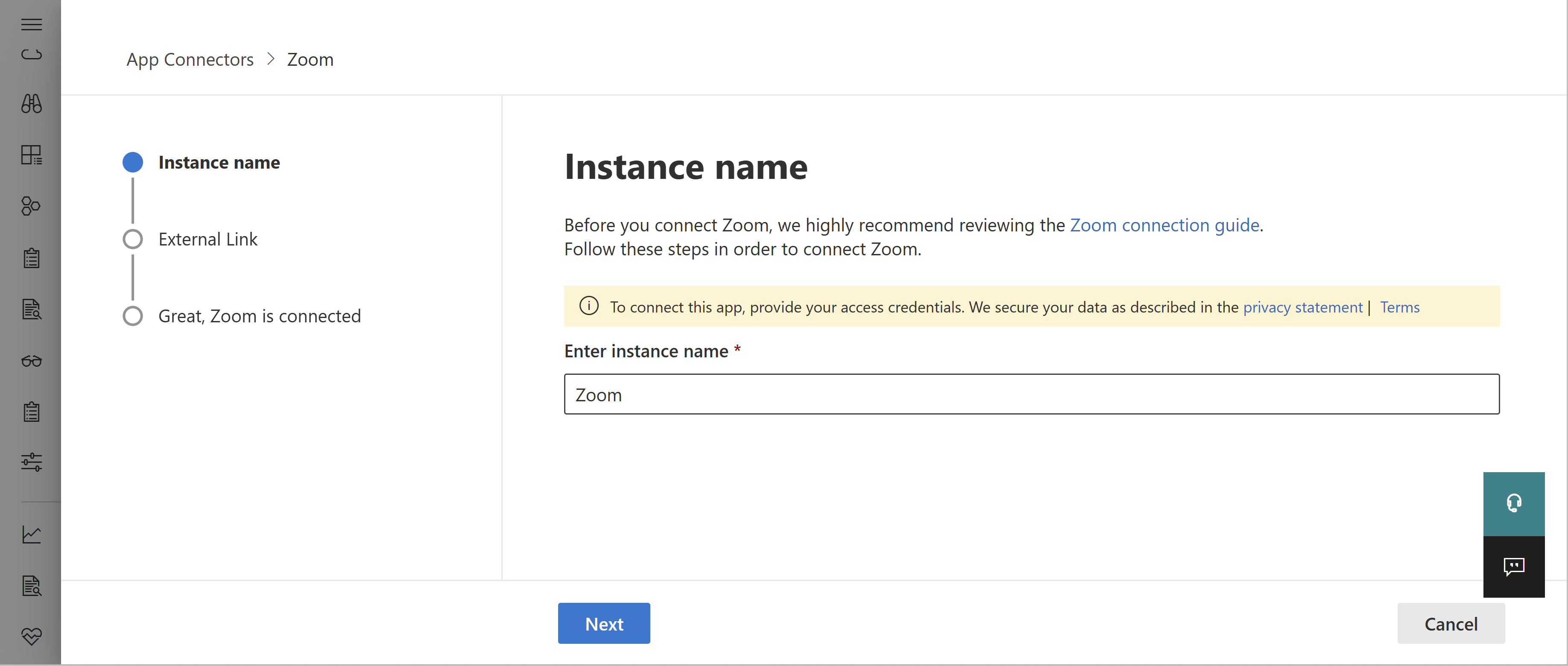
Task: Click the App Connectors breadcrumb link
Action: pyautogui.click(x=190, y=58)
